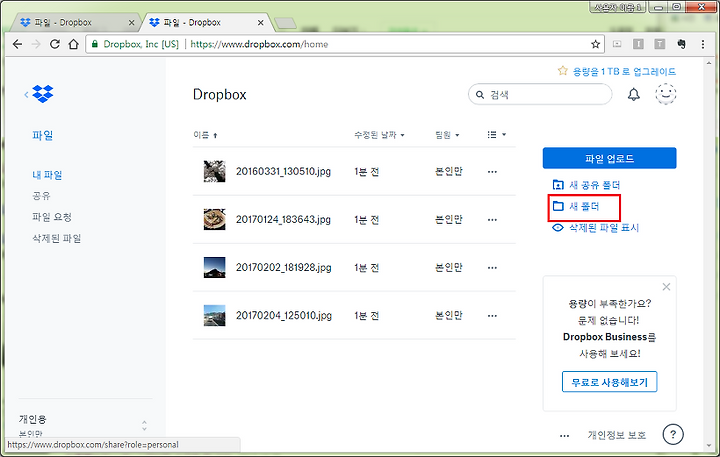Screen dimensions: 720x457
Task: Create a 새 폴더
Action: [576, 206]
